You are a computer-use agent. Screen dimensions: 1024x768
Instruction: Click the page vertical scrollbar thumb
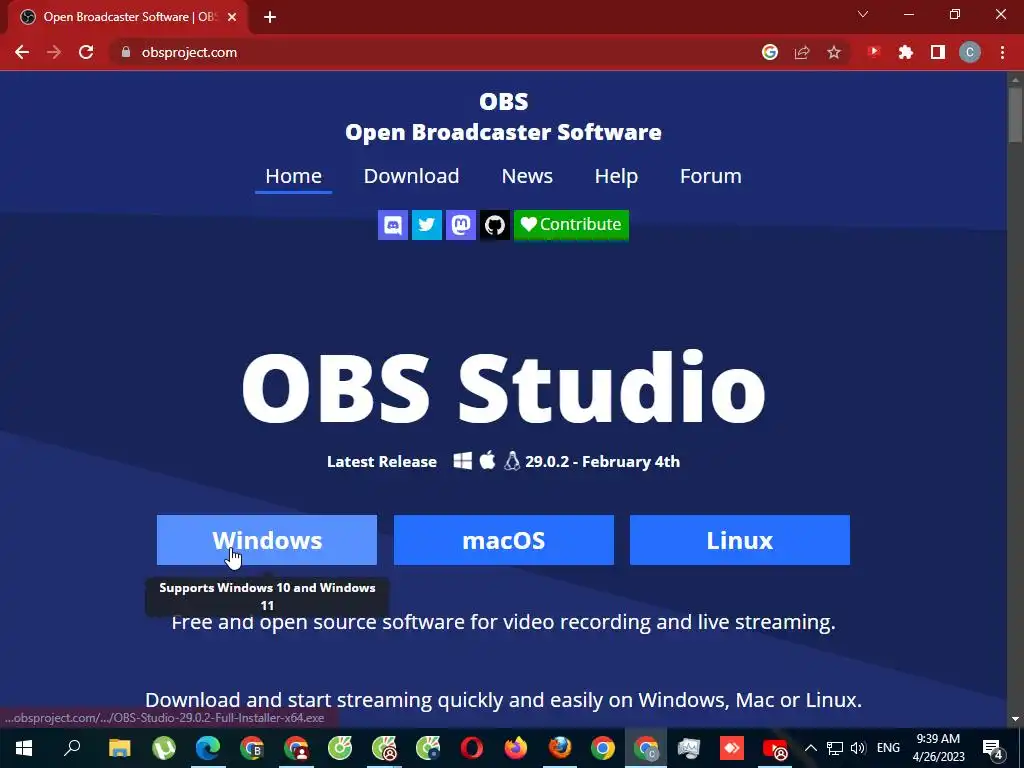(x=1015, y=114)
